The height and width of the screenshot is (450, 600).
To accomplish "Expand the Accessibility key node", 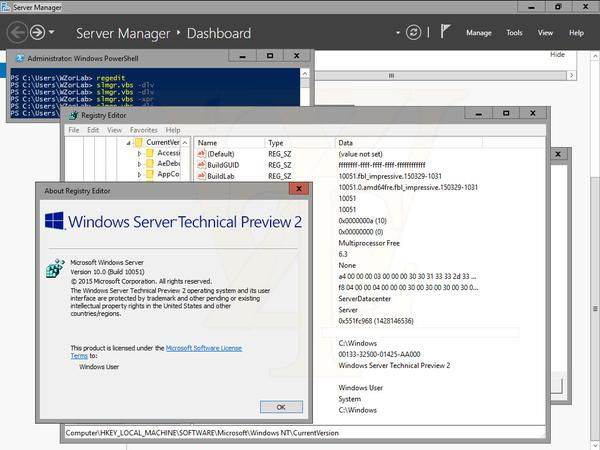I will 139,153.
